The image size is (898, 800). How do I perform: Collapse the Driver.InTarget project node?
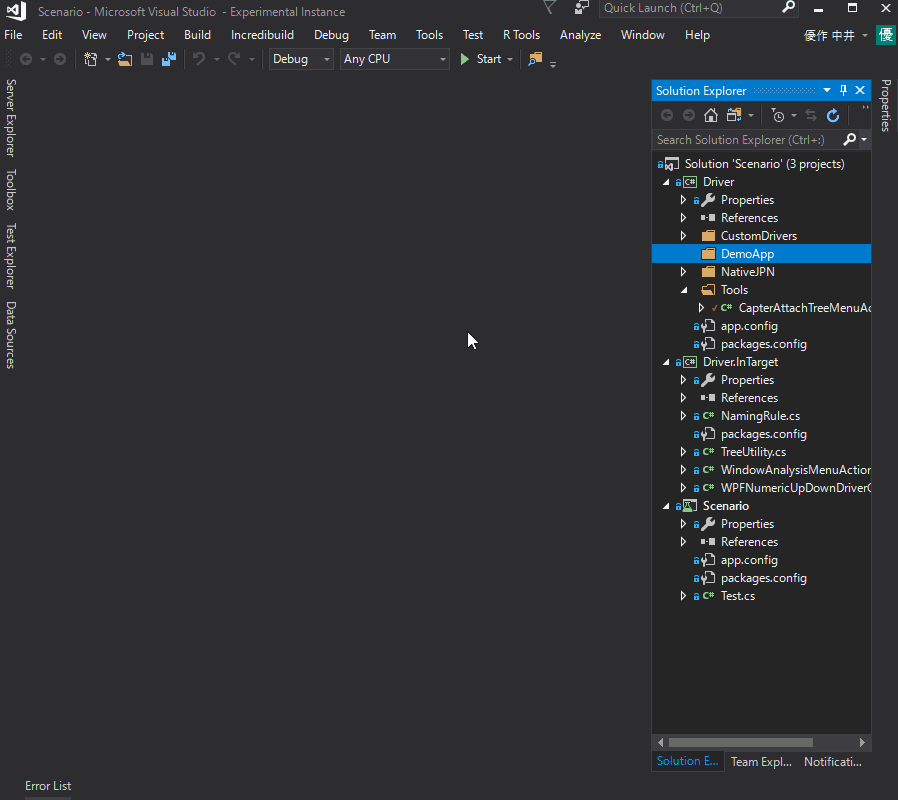coord(666,362)
